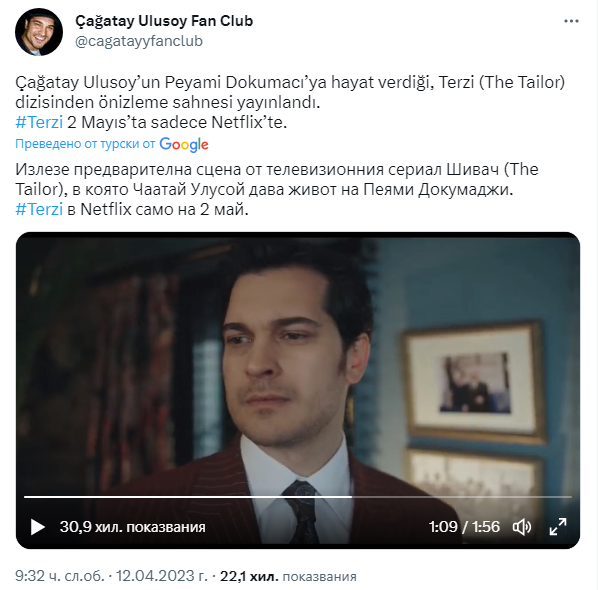This screenshot has height=590, width=598.
Task: Click the 30,9 хил. показвания video view label
Action: click(132, 527)
